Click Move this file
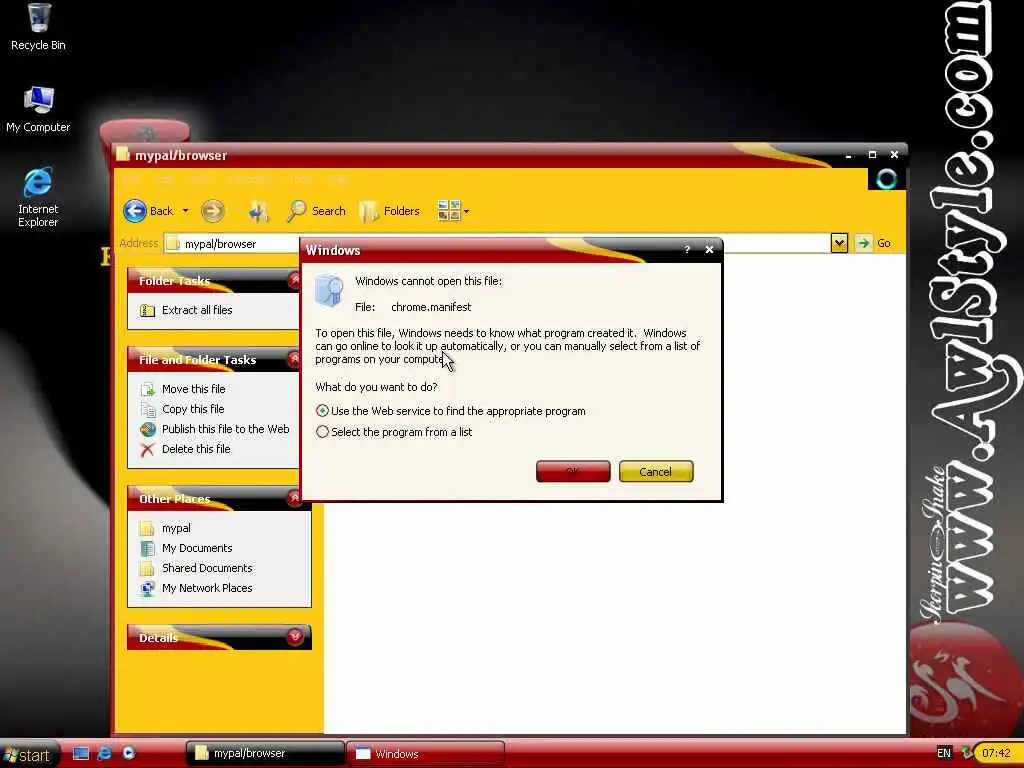Screen dimensions: 1024x768 coord(193,389)
